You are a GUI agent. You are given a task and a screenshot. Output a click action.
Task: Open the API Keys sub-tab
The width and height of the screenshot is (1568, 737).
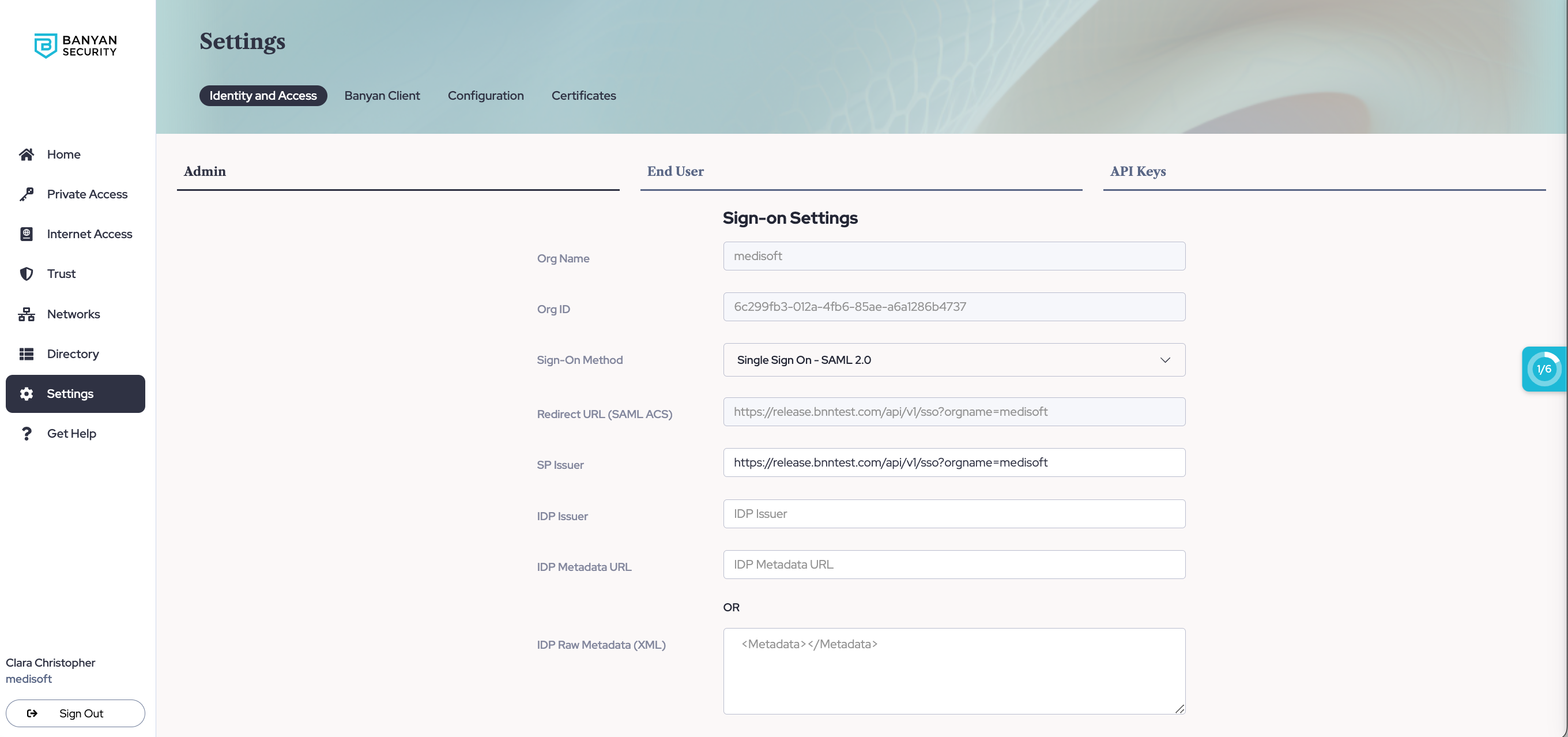[x=1137, y=172]
